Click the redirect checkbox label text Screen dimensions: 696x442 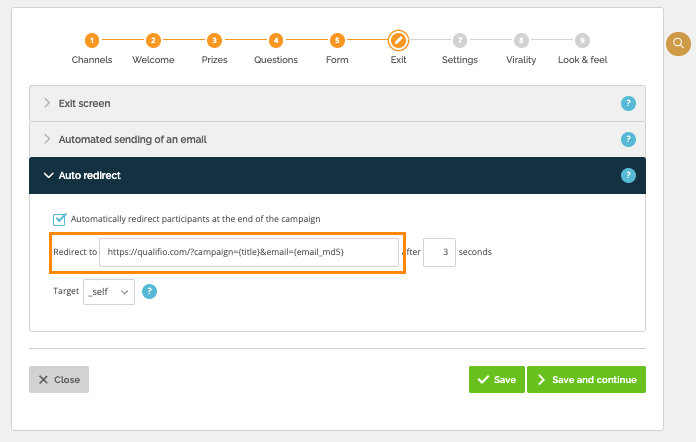pos(195,219)
